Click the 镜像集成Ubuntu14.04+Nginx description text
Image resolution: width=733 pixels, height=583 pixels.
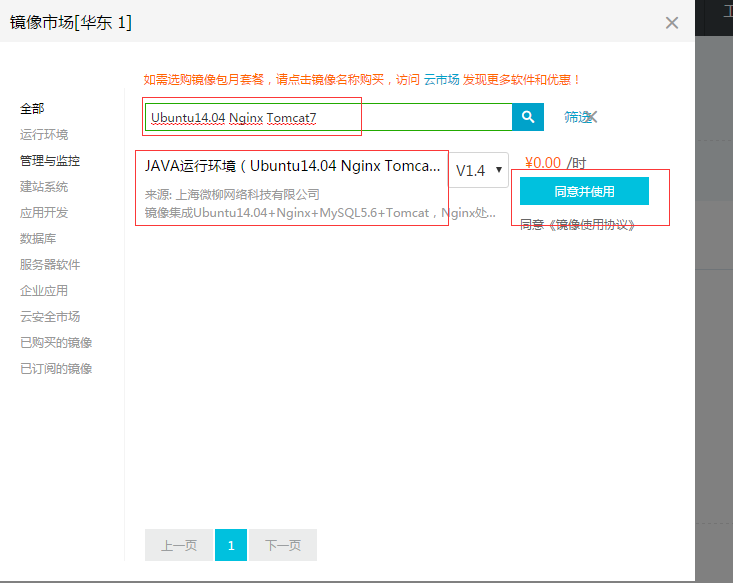[x=320, y=213]
